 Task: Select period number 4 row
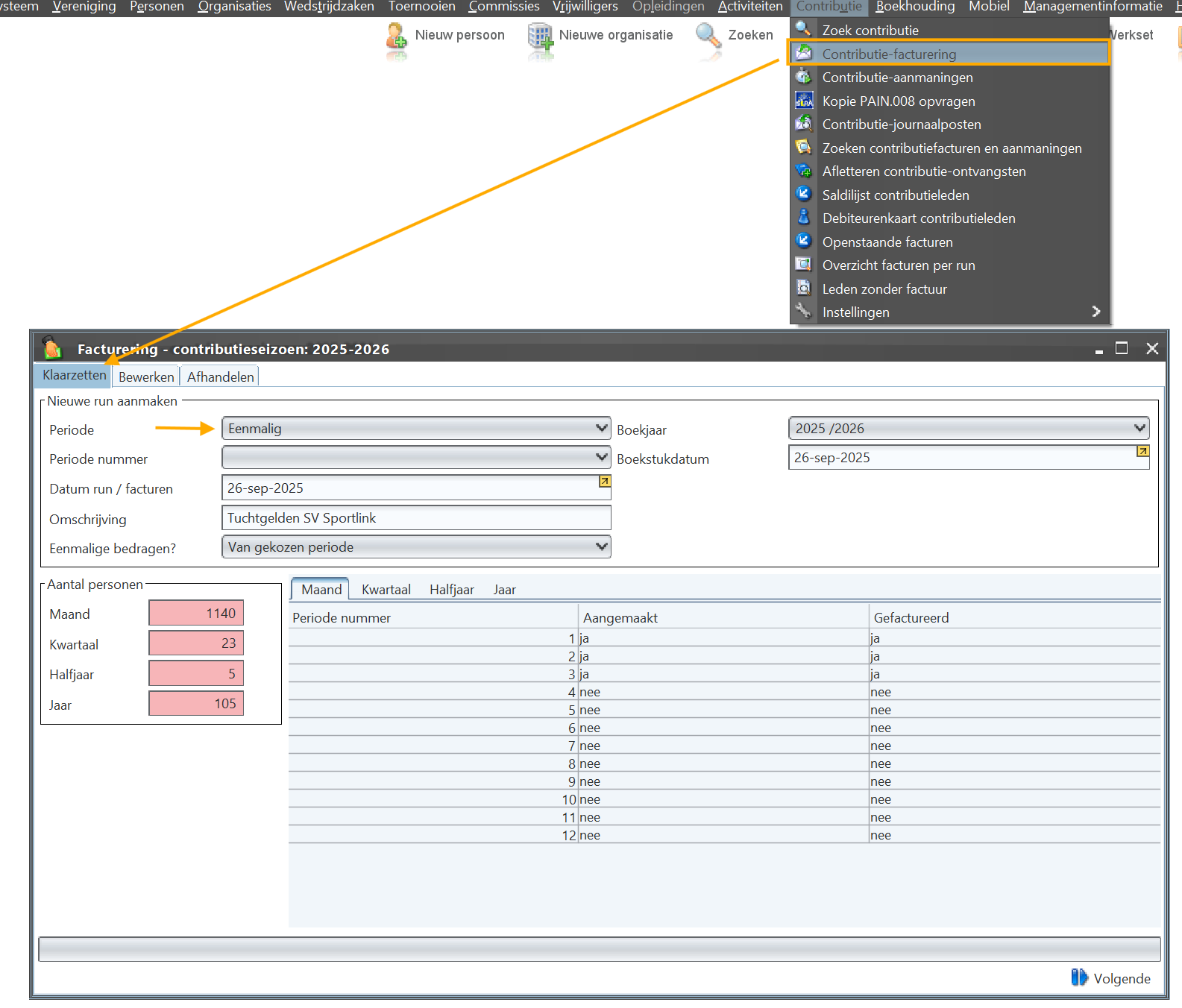pyautogui.click(x=724, y=692)
